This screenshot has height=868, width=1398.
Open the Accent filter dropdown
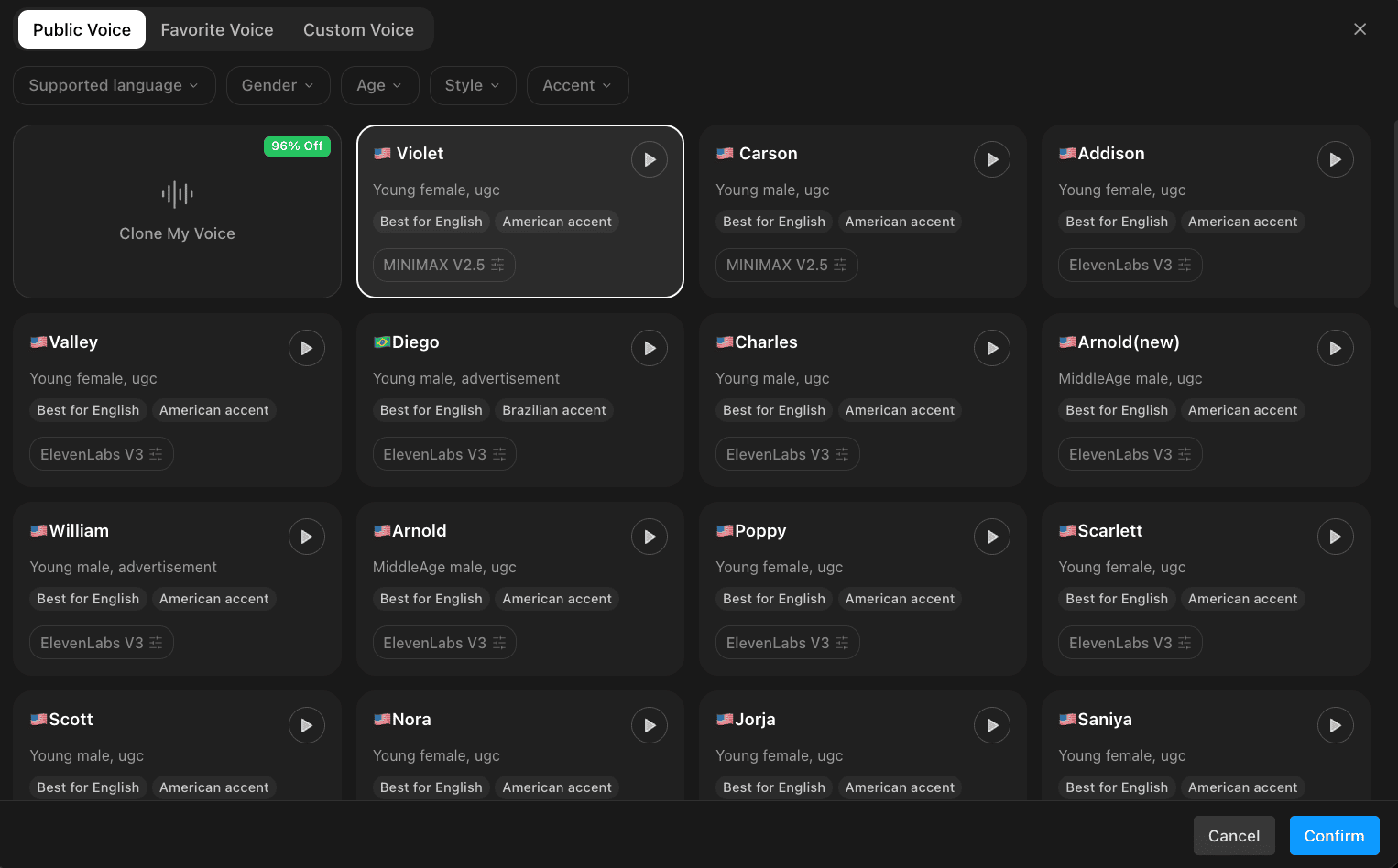pos(577,85)
